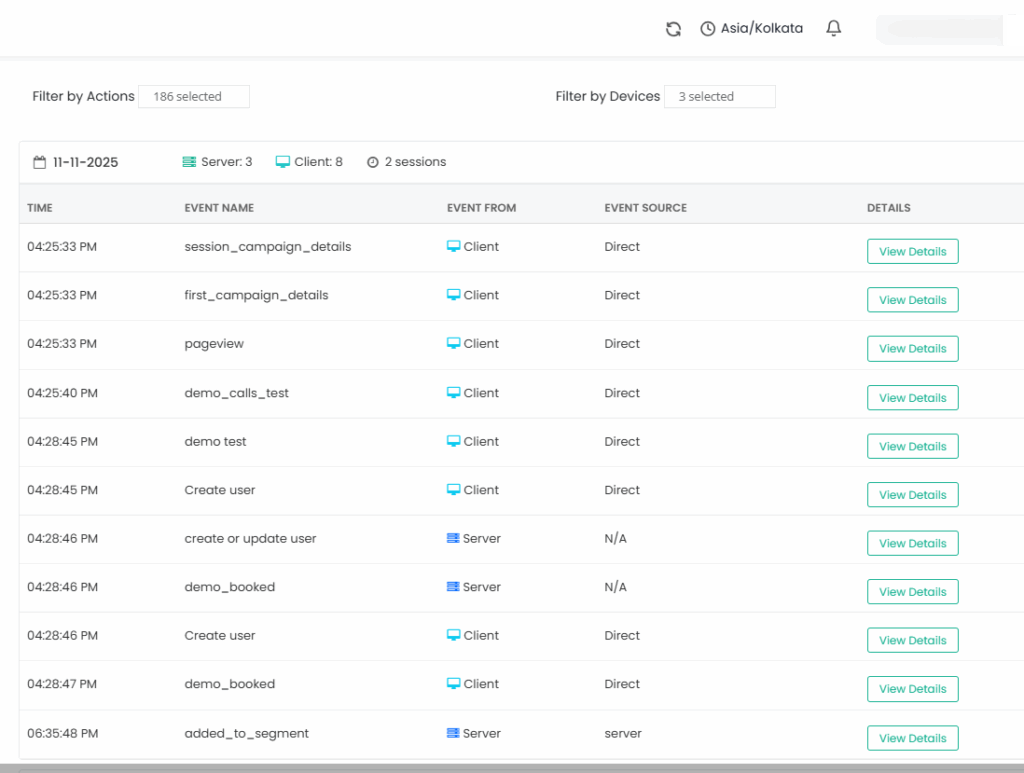Click the sessions clock icon near 2 sessions
The height and width of the screenshot is (773, 1024).
372,161
